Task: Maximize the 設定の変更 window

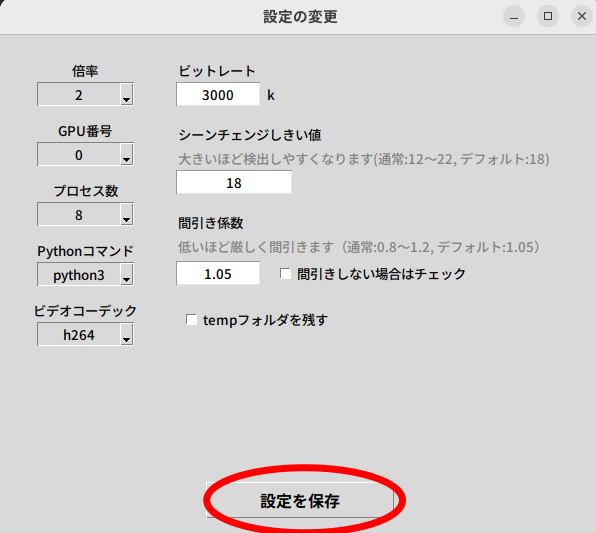Action: coord(548,16)
